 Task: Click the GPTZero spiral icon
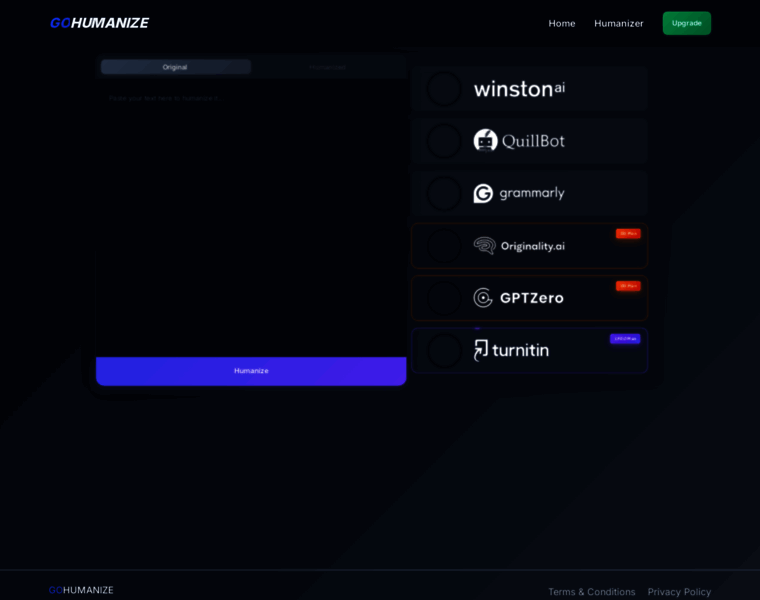(483, 298)
